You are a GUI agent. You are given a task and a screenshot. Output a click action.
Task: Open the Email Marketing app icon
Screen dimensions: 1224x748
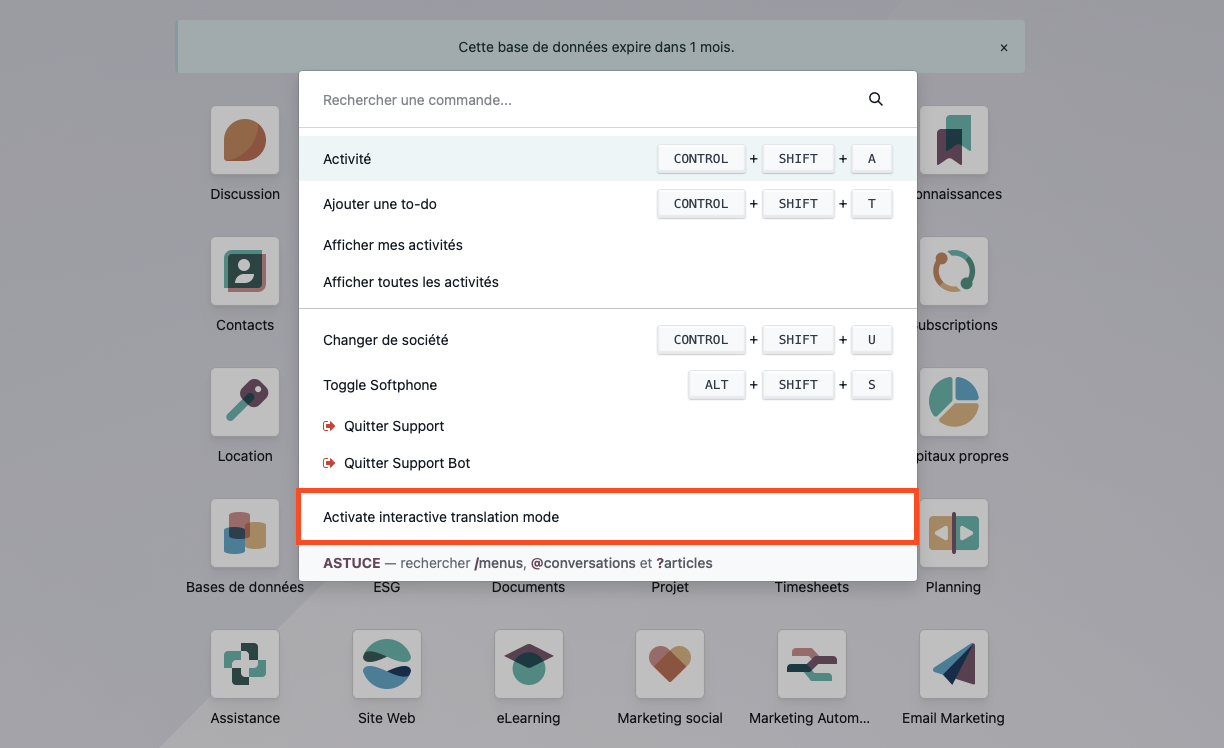[954, 664]
